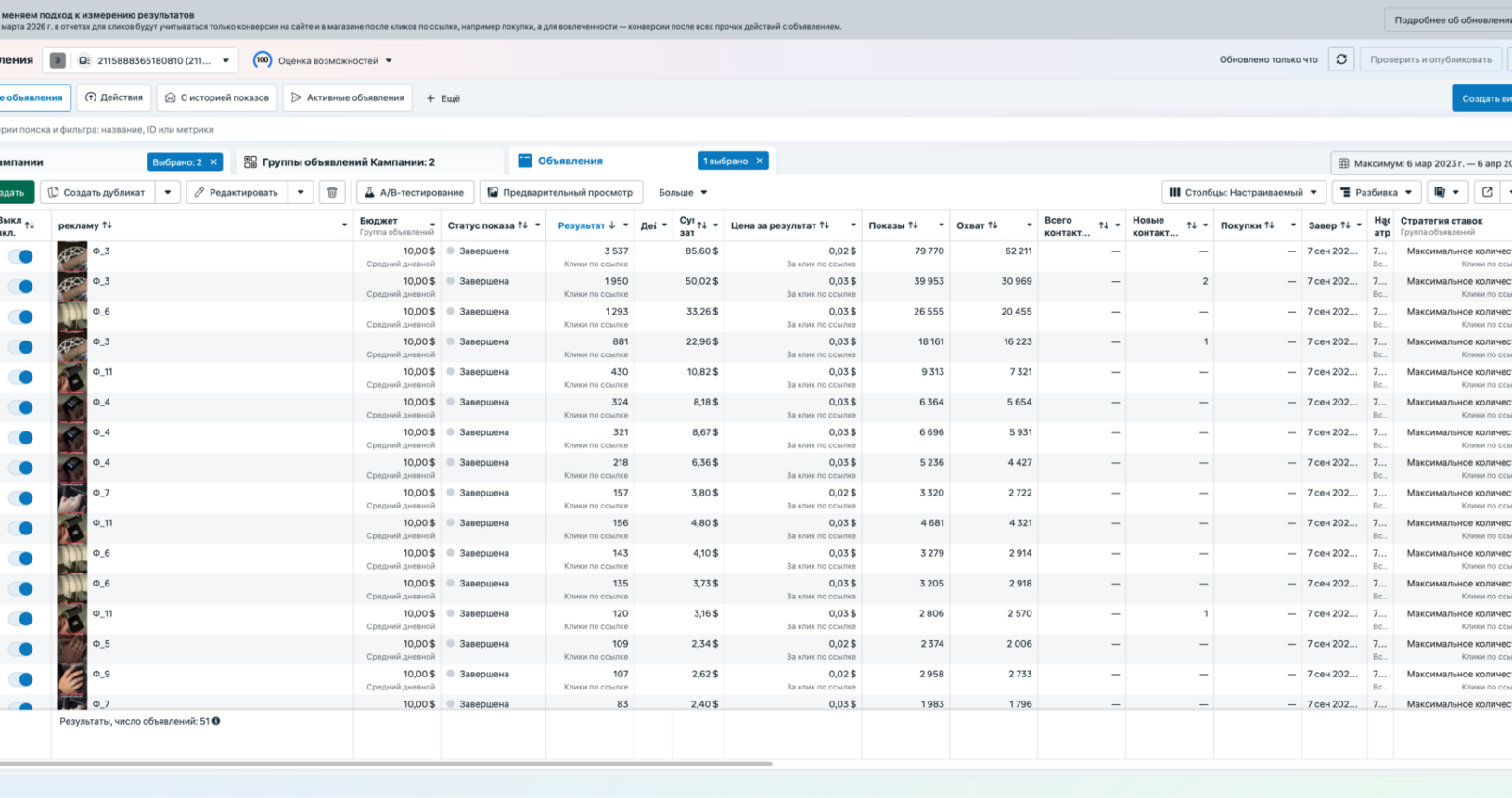The height and width of the screenshot is (798, 1512).
Task: Clear the '1 выбрано' selection with X
Action: 760,161
